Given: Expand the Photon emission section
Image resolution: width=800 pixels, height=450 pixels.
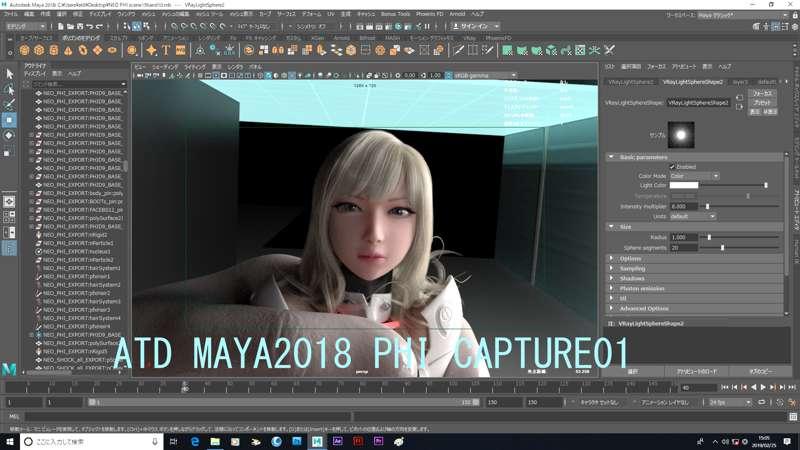Looking at the screenshot, I should pyautogui.click(x=695, y=288).
